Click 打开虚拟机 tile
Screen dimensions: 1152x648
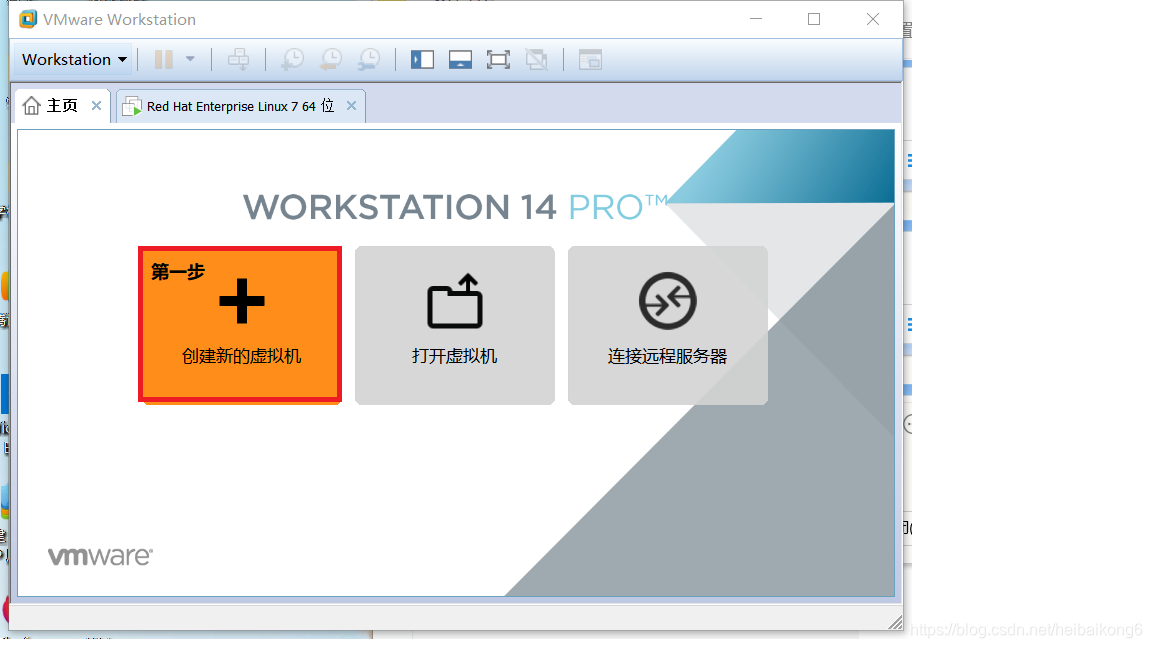point(455,325)
